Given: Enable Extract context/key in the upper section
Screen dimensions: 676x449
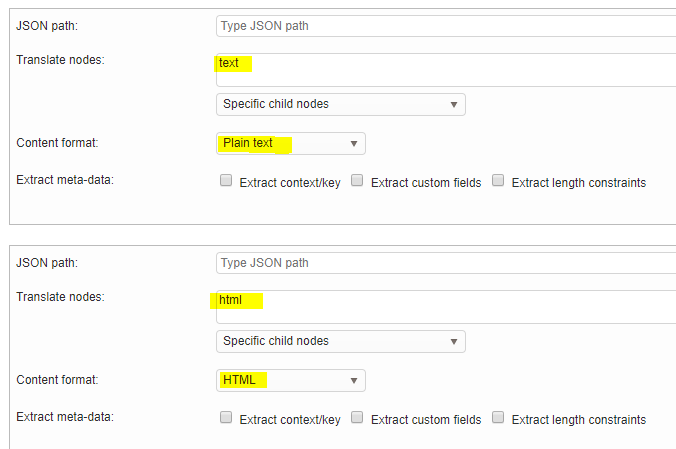Looking at the screenshot, I should click(x=226, y=181).
